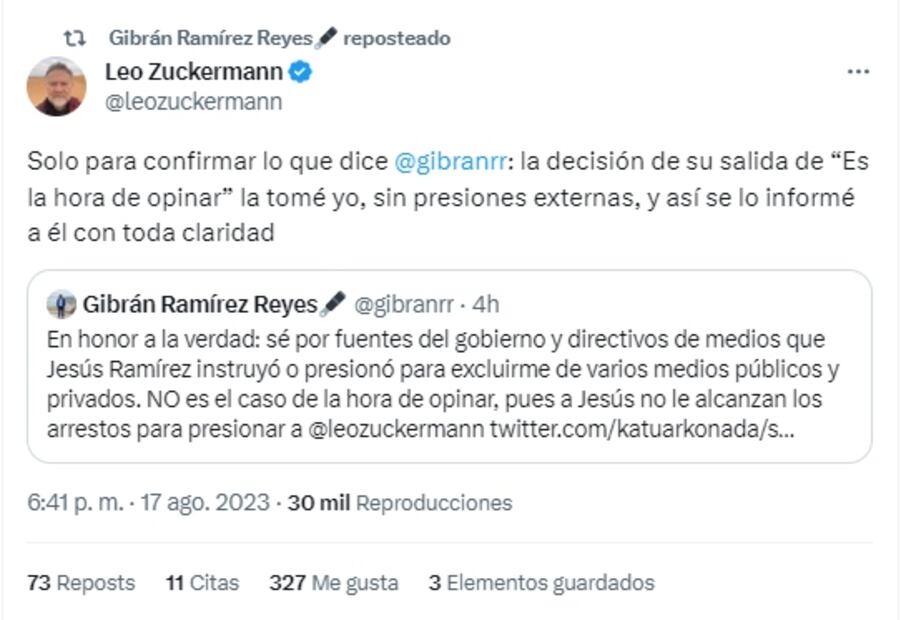Open the three-dot more options menu
Viewport: 906px width, 620px height.
[857, 72]
